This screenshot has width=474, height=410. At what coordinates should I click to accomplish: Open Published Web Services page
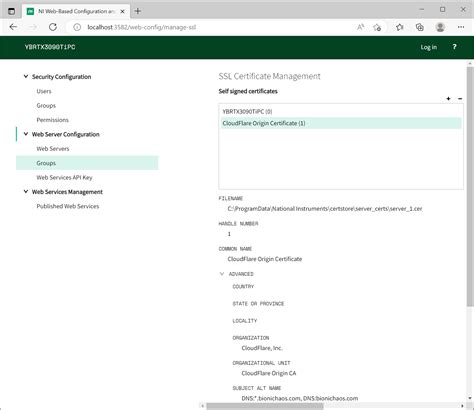pos(68,206)
